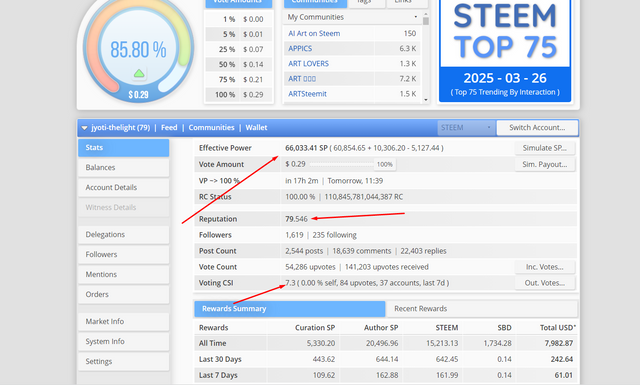Open the APPICS community link
This screenshot has width=640, height=385.
[x=300, y=49]
